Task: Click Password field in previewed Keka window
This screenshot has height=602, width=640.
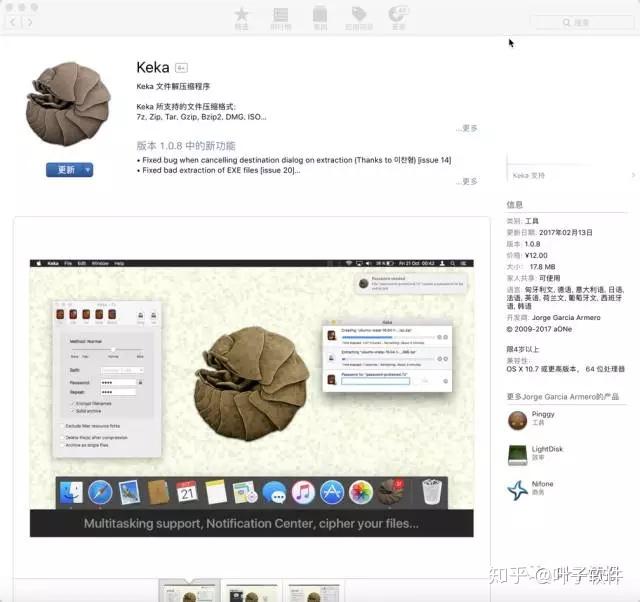Action: (x=118, y=383)
